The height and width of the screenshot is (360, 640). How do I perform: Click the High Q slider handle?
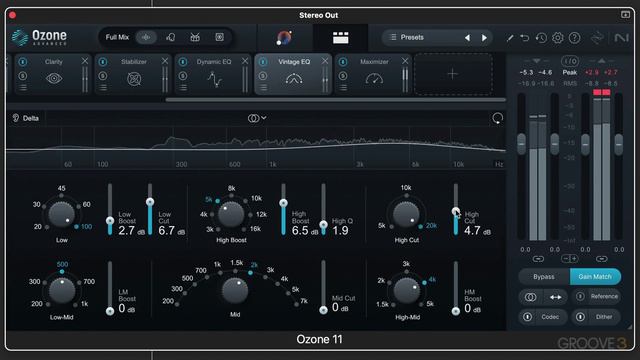[323, 224]
